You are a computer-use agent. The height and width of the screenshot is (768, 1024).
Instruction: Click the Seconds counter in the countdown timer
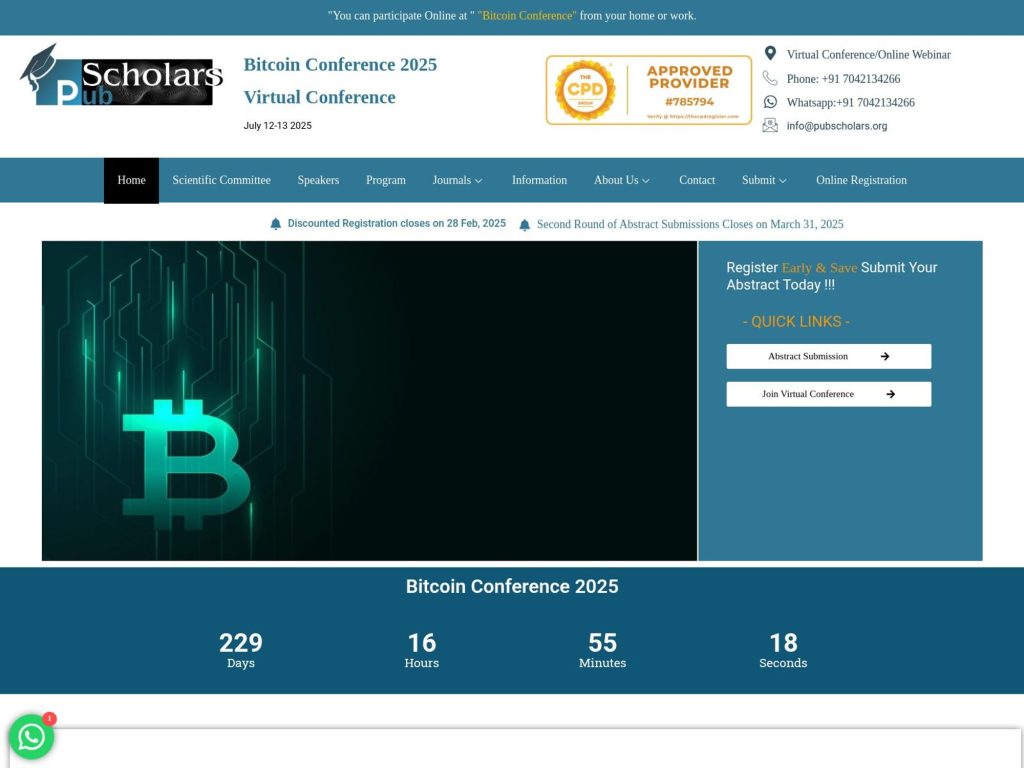coord(783,650)
